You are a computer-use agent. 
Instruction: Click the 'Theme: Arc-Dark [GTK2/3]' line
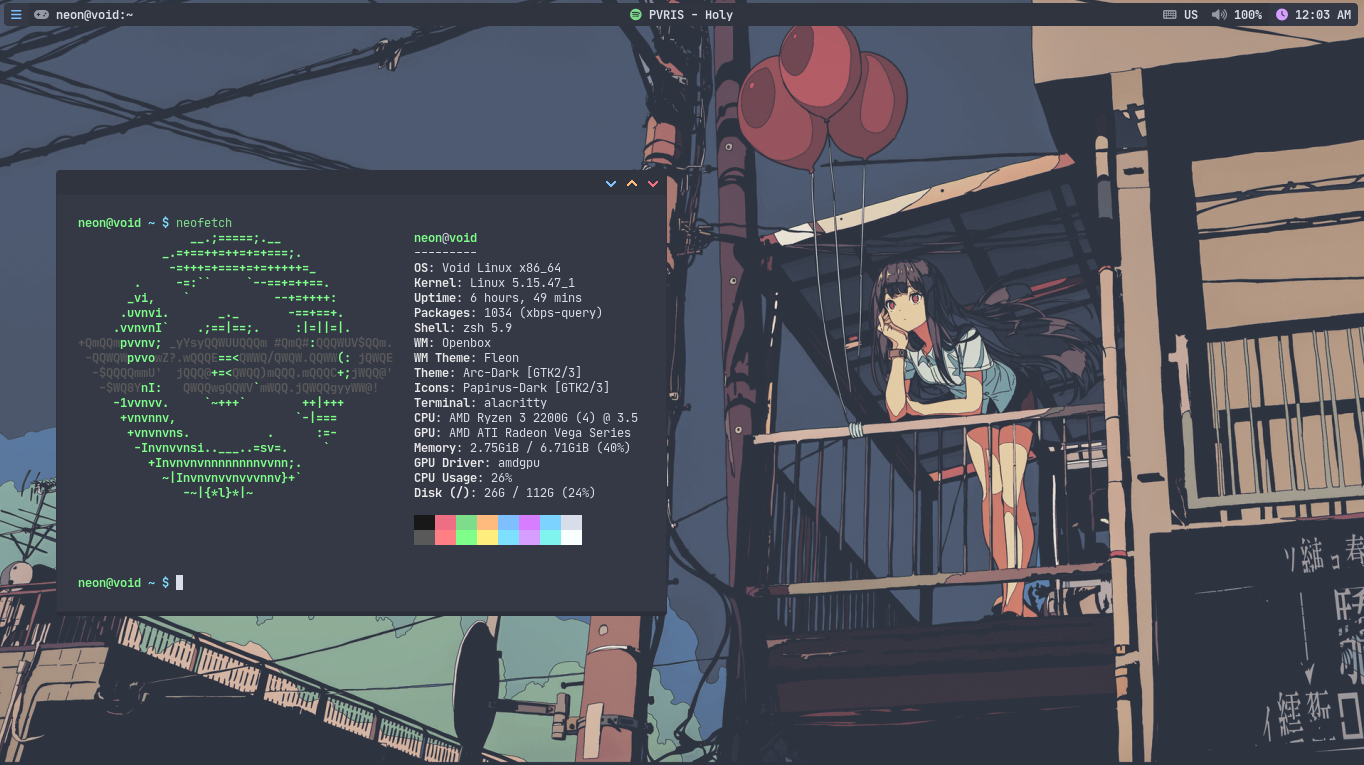(498, 373)
